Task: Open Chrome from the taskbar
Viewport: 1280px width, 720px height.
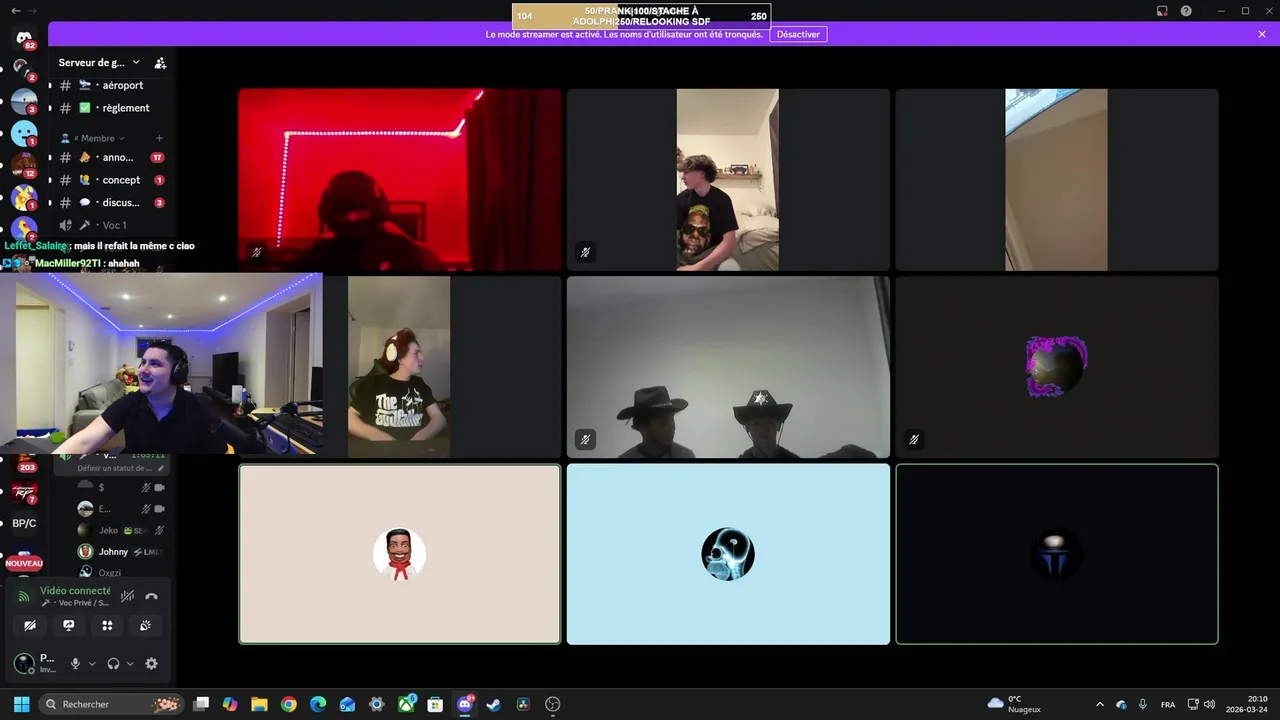Action: click(289, 704)
